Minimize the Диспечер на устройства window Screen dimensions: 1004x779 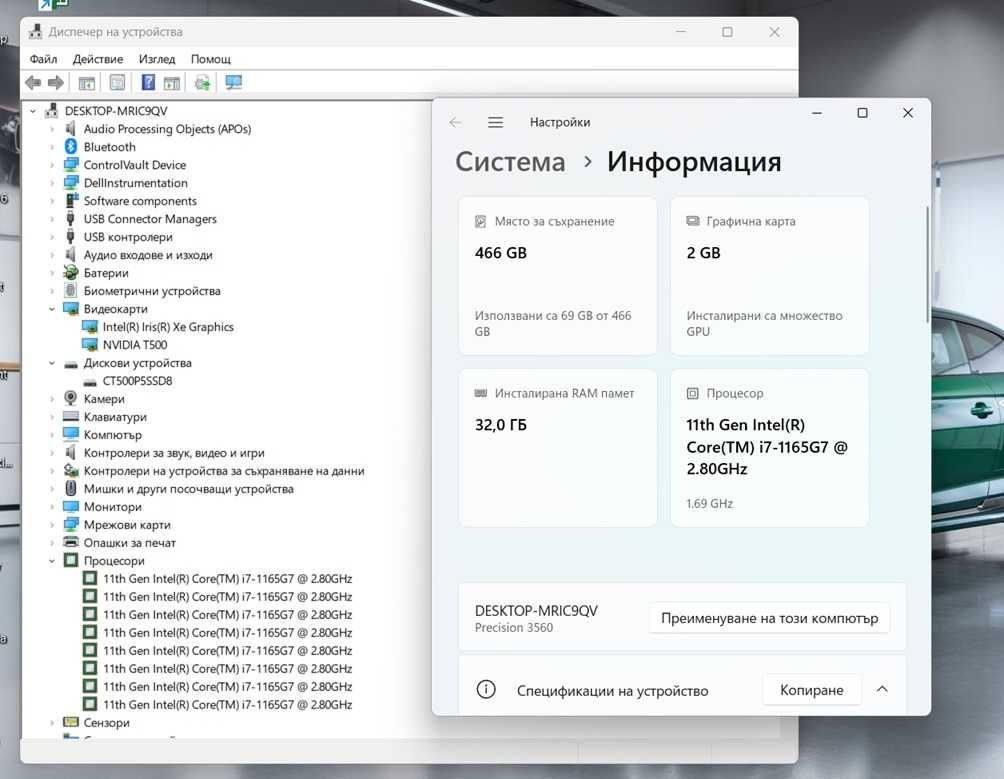pyautogui.click(x=681, y=31)
